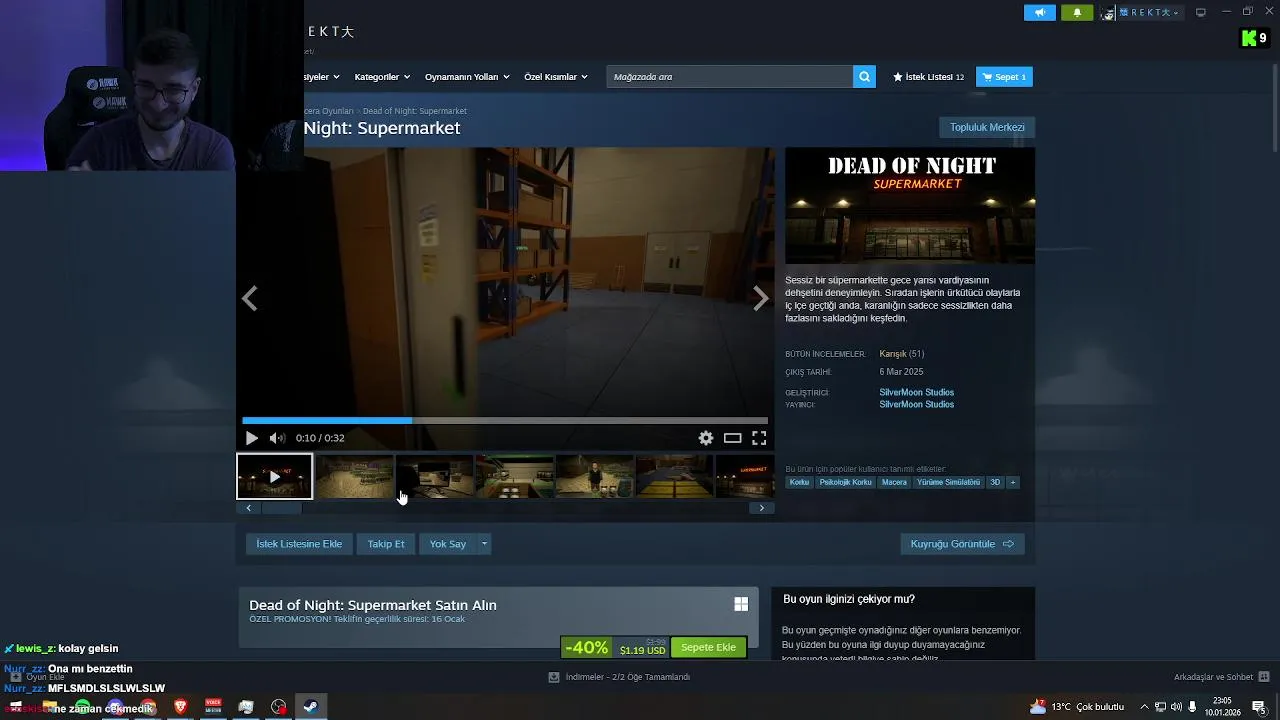Open Dead of Night: Supermarket breadcrumb link

point(415,111)
